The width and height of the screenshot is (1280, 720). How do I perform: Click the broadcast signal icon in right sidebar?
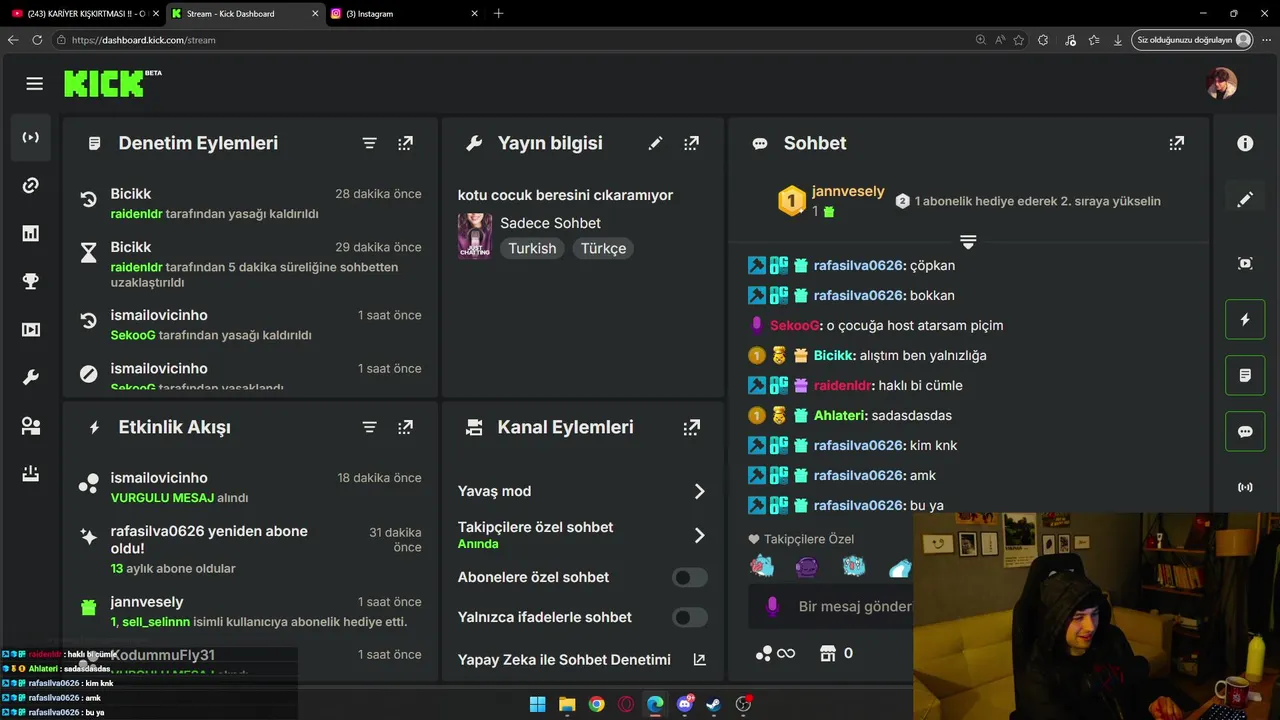[1245, 488]
